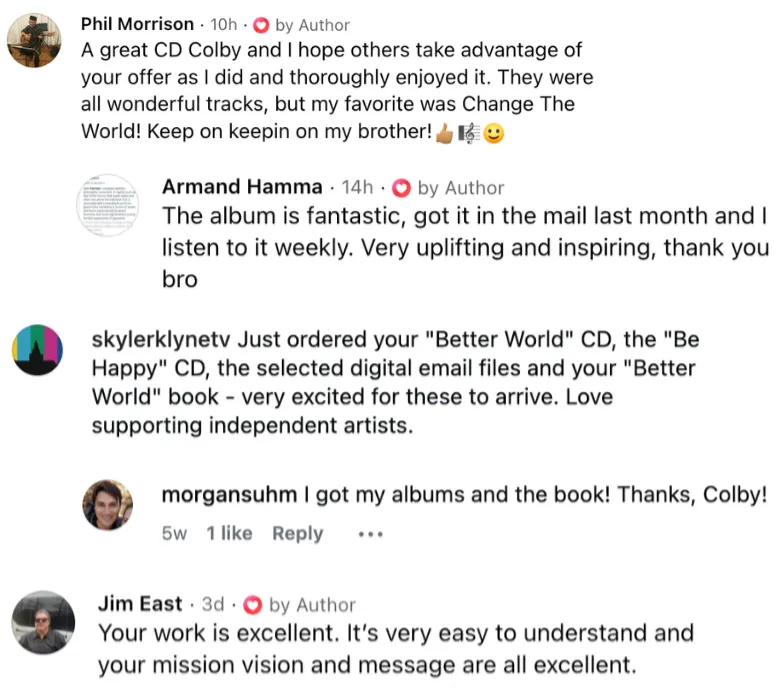Open morgansuhm's profile photo
Image resolution: width=784 pixels, height=695 pixels.
[x=108, y=505]
